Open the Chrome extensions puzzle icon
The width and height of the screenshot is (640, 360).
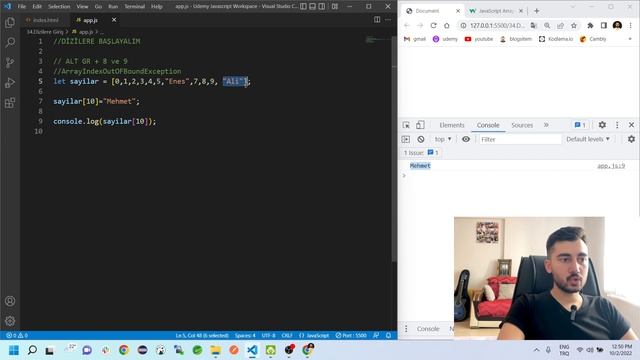pos(590,25)
